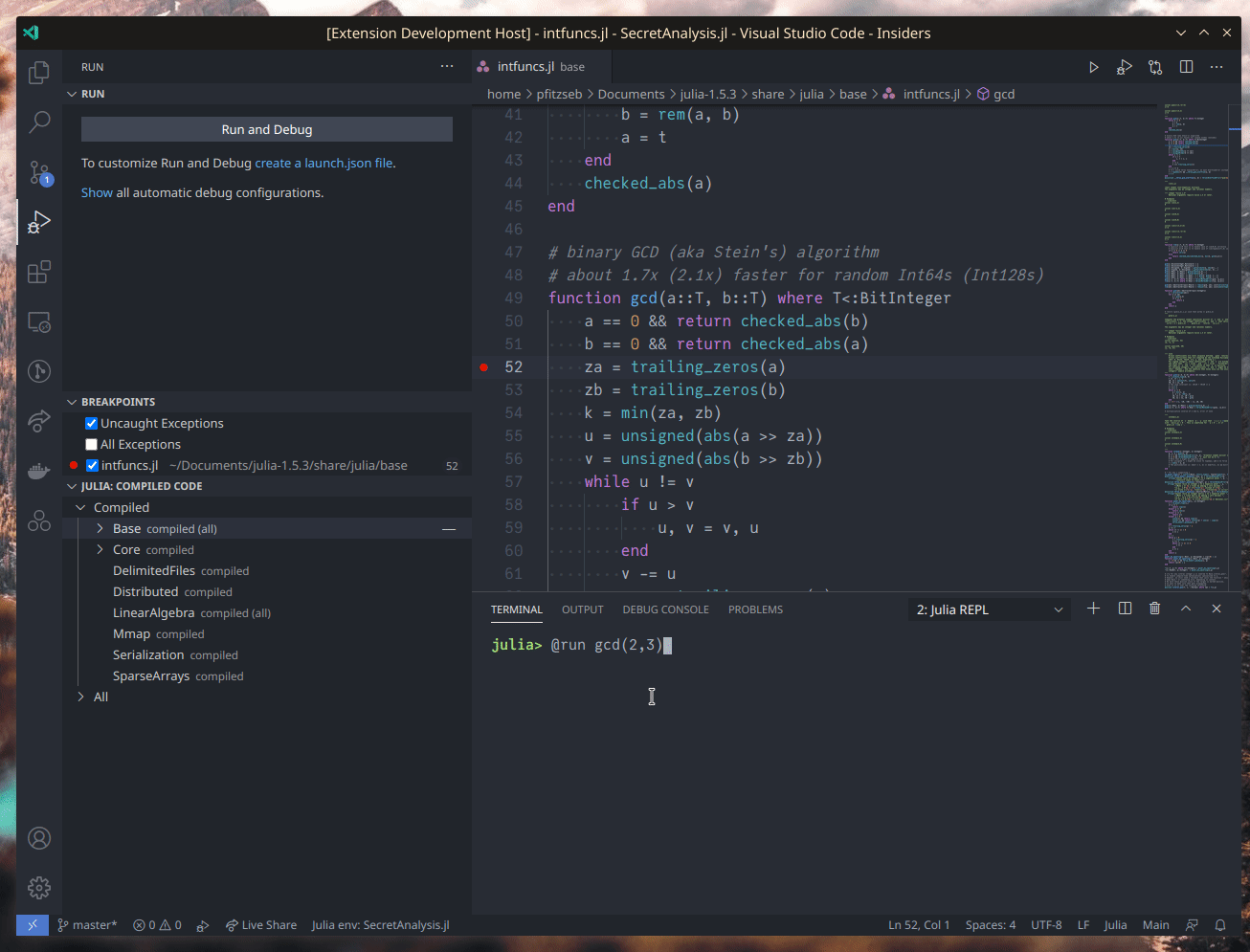The width and height of the screenshot is (1250, 952).
Task: Switch to the DEBUG CONSOLE tab
Action: [665, 609]
